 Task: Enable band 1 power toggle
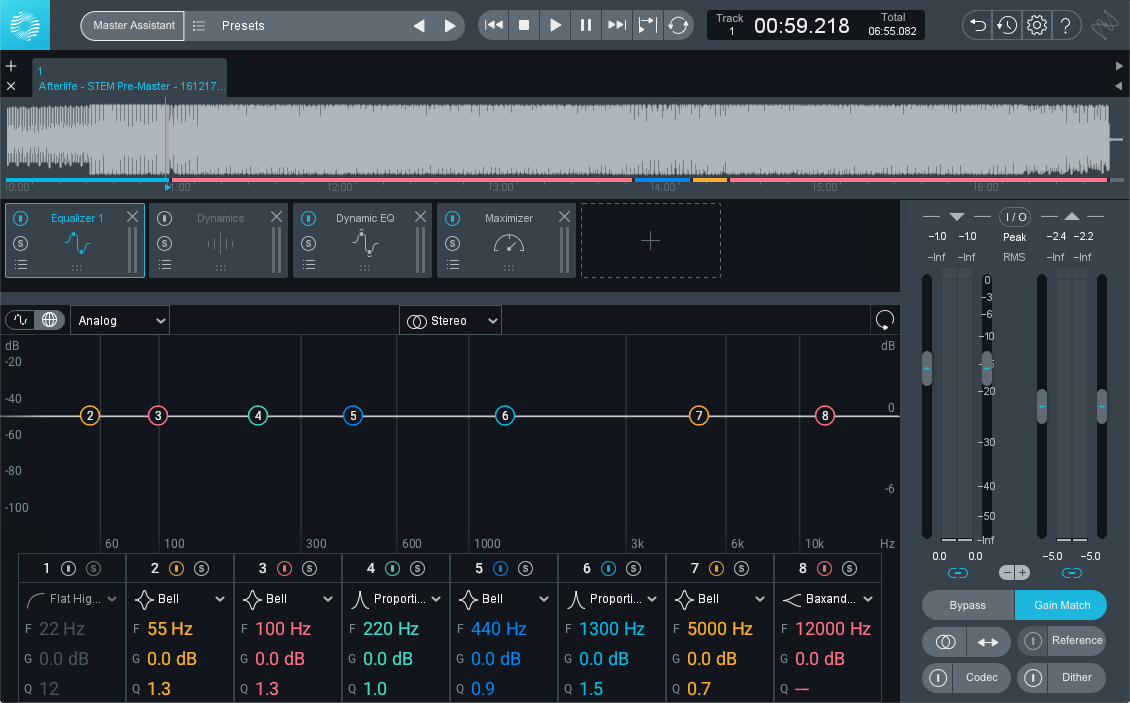click(x=68, y=569)
